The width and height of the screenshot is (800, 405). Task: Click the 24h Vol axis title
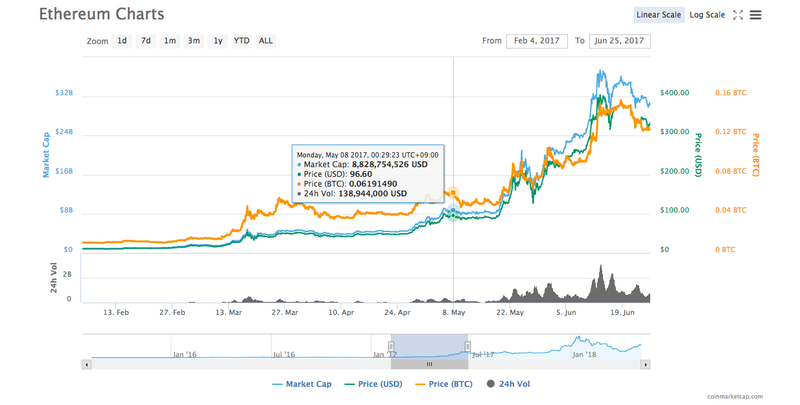54,278
